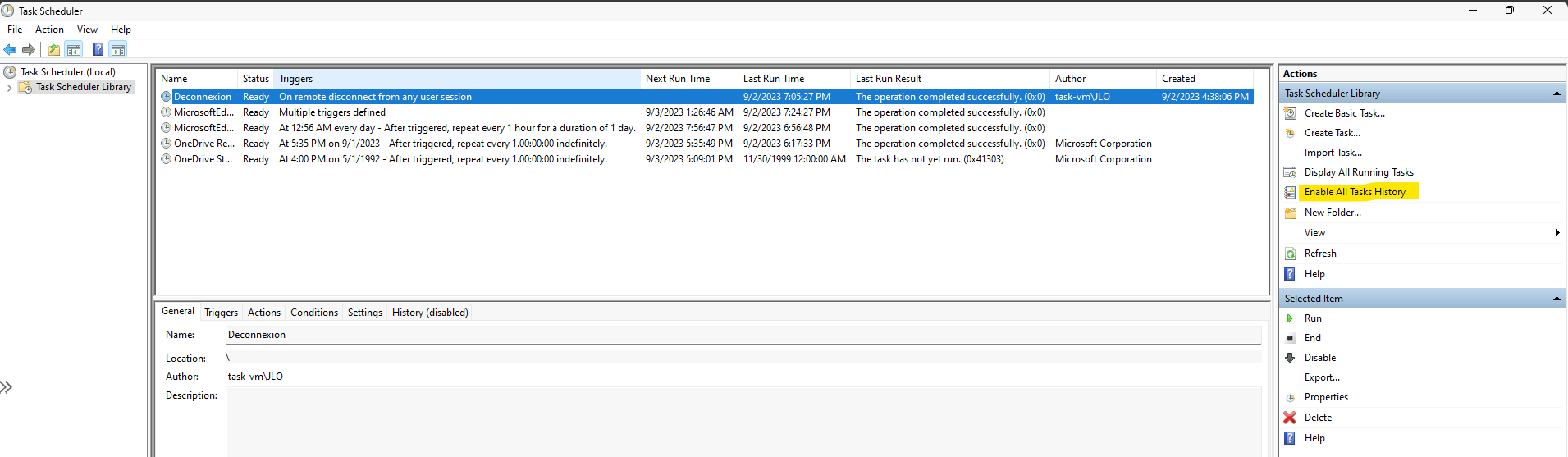Click the Properties clock icon

1290,397
